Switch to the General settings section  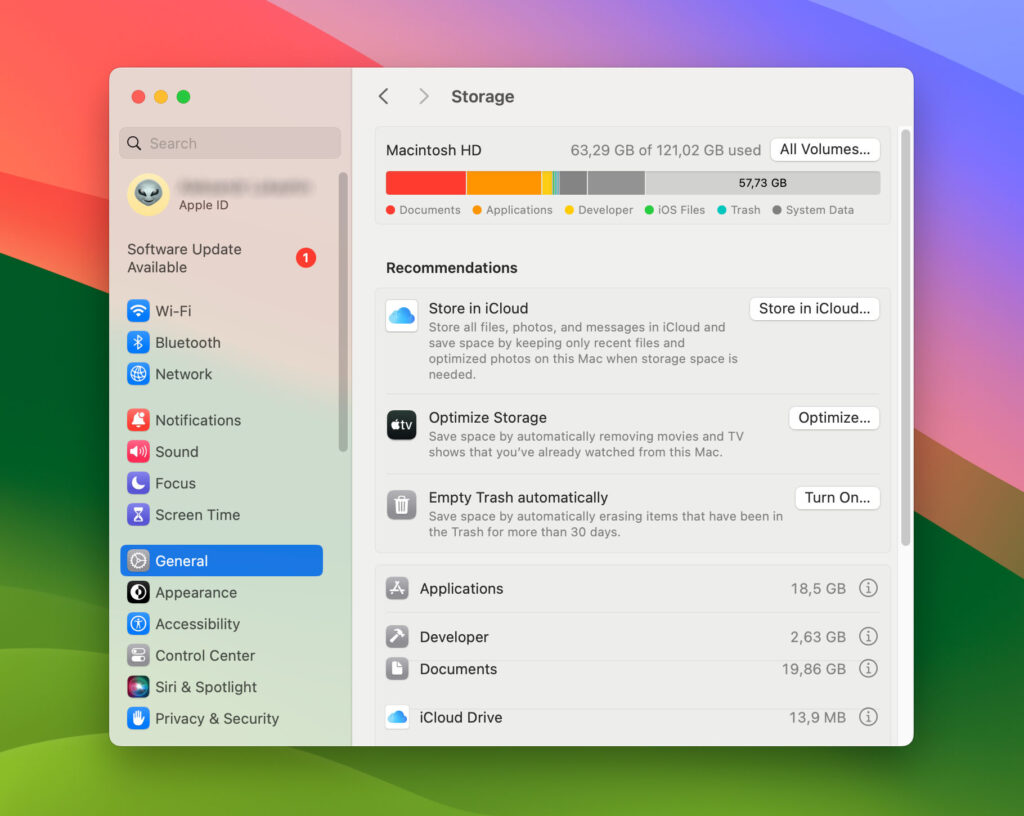coord(183,560)
